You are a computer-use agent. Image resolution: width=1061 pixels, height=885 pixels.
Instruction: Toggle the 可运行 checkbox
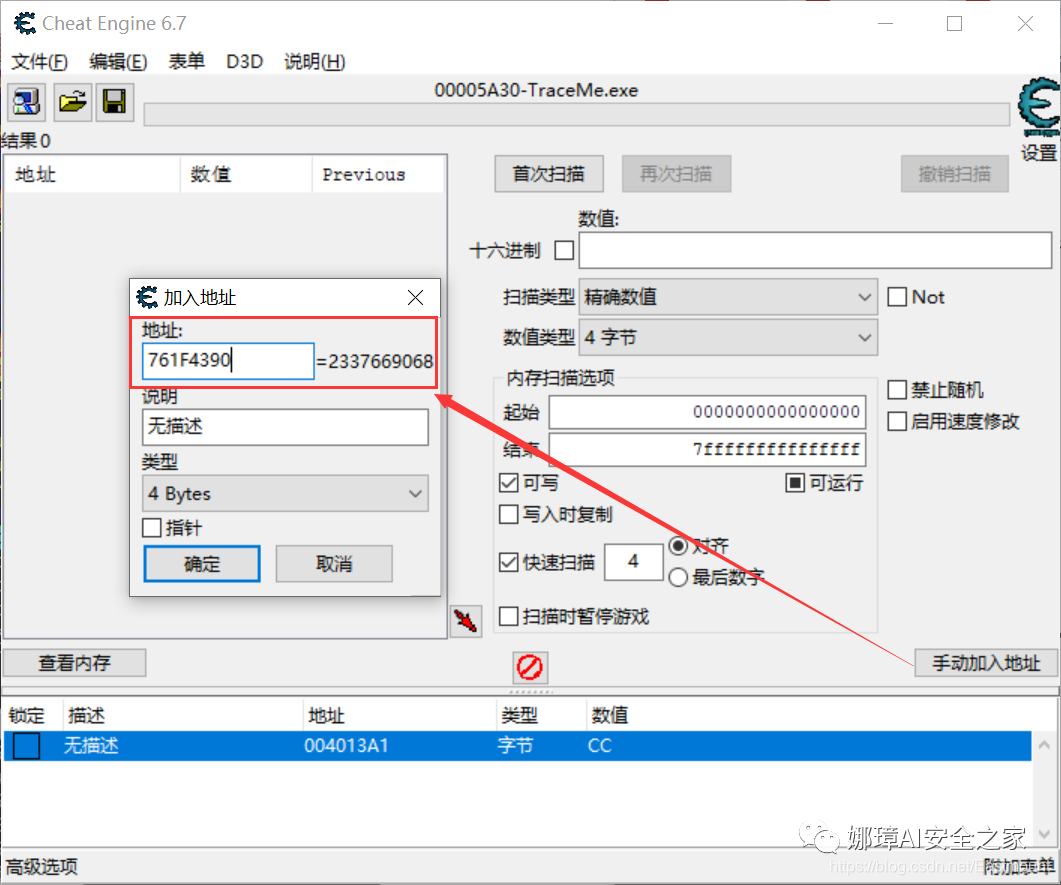[795, 483]
